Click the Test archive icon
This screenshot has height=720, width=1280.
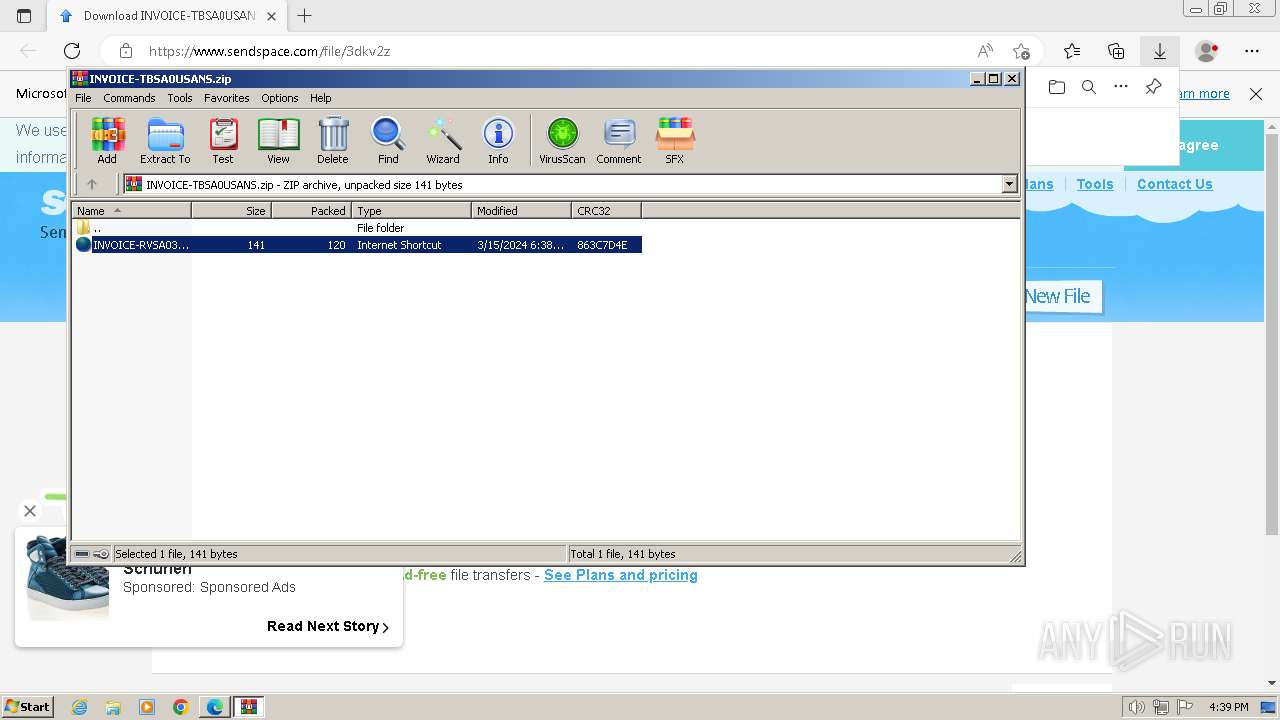tap(223, 140)
